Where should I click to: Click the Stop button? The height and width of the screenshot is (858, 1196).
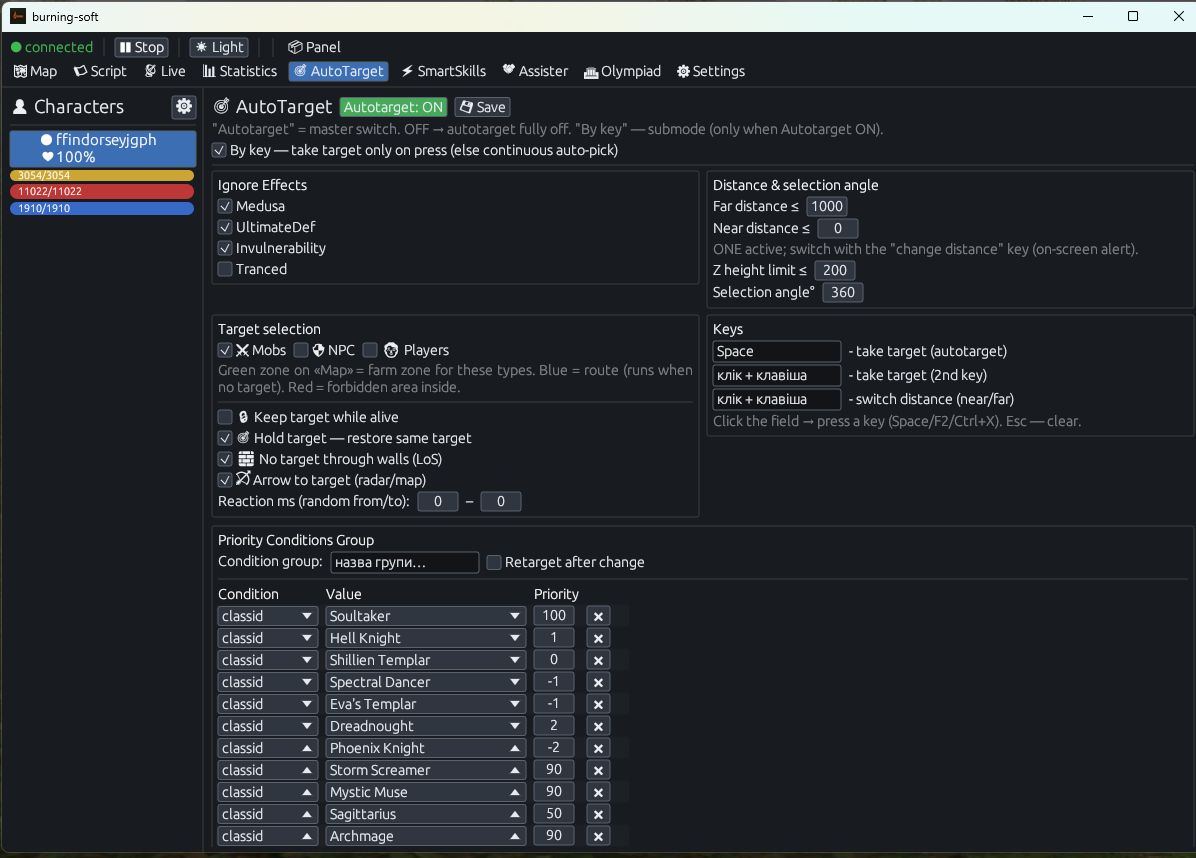[142, 47]
